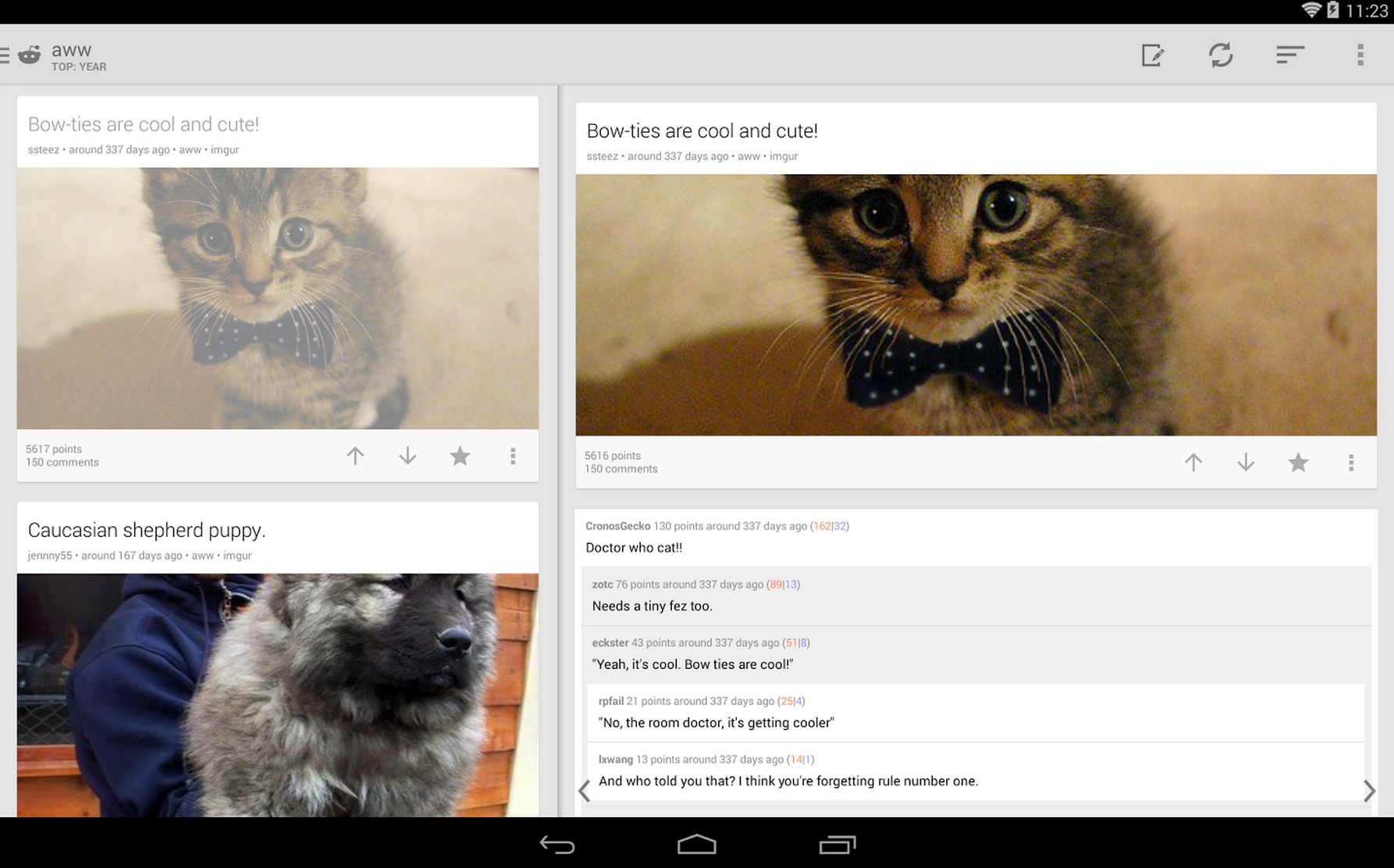Viewport: 1394px width, 868px height.
Task: Open more options for left Bow-ties card
Action: (x=513, y=456)
